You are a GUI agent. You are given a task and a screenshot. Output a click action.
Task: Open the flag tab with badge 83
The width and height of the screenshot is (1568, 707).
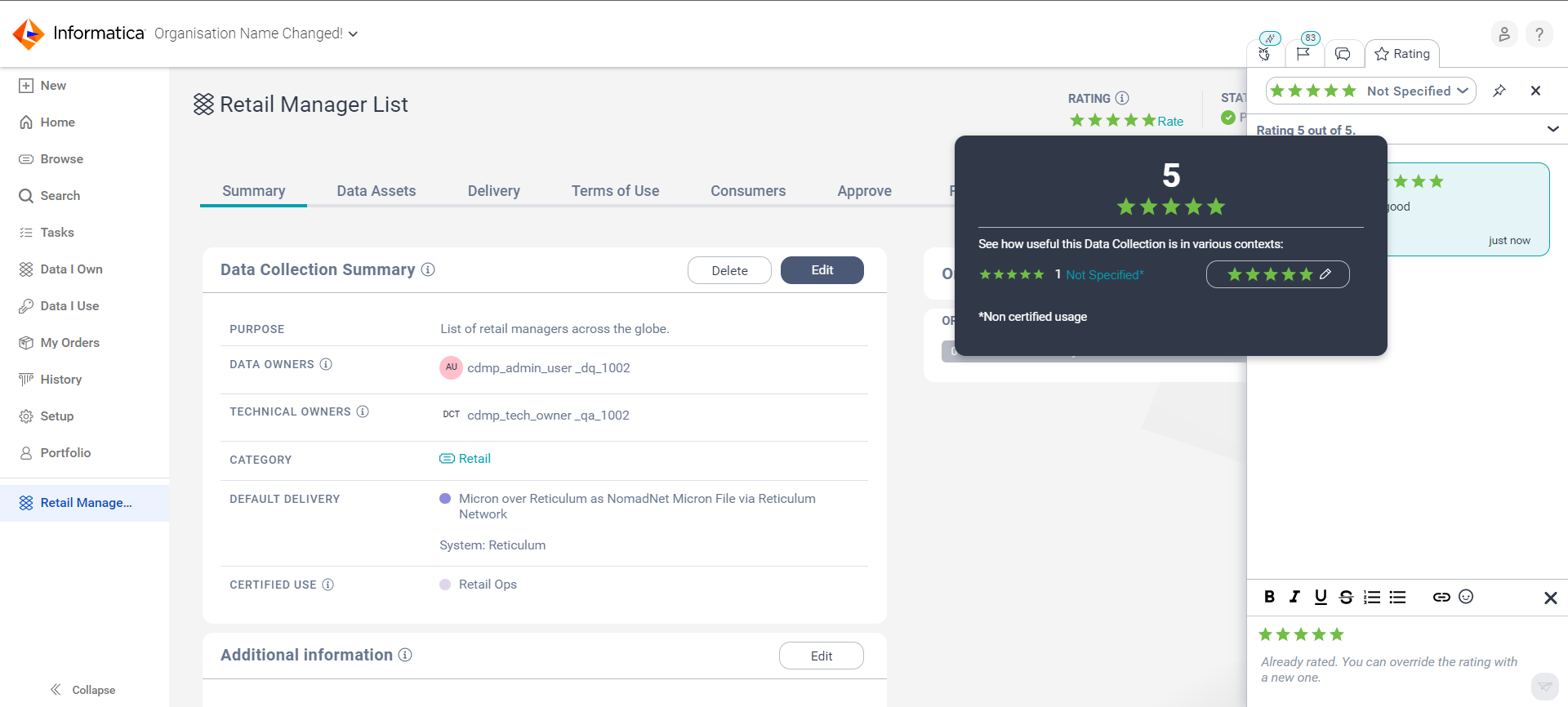(x=1303, y=54)
